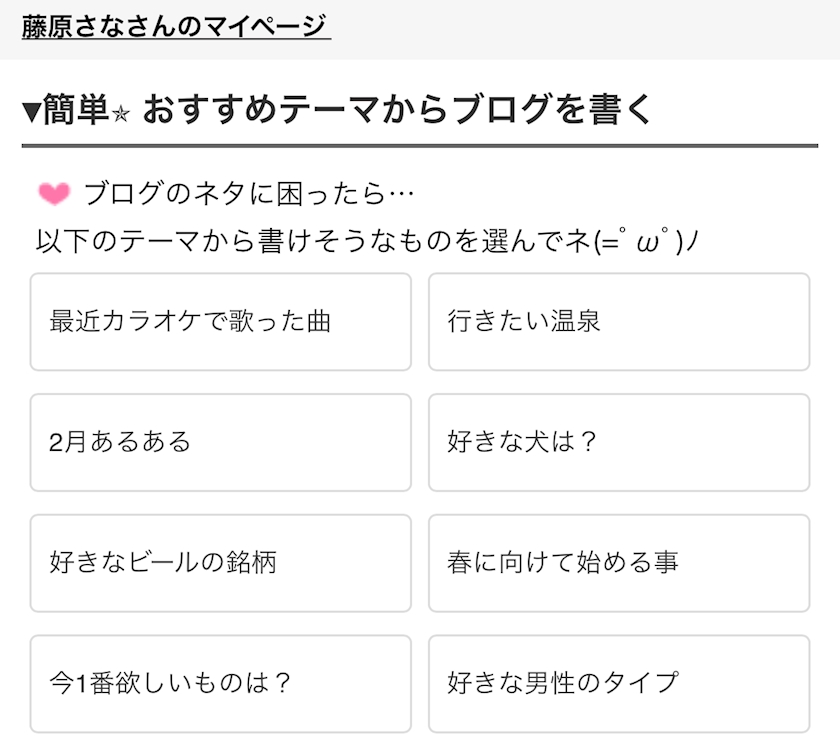840x750 pixels.
Task: Open the 藤原さなさんのマイページ link
Action: pyautogui.click(x=175, y=26)
